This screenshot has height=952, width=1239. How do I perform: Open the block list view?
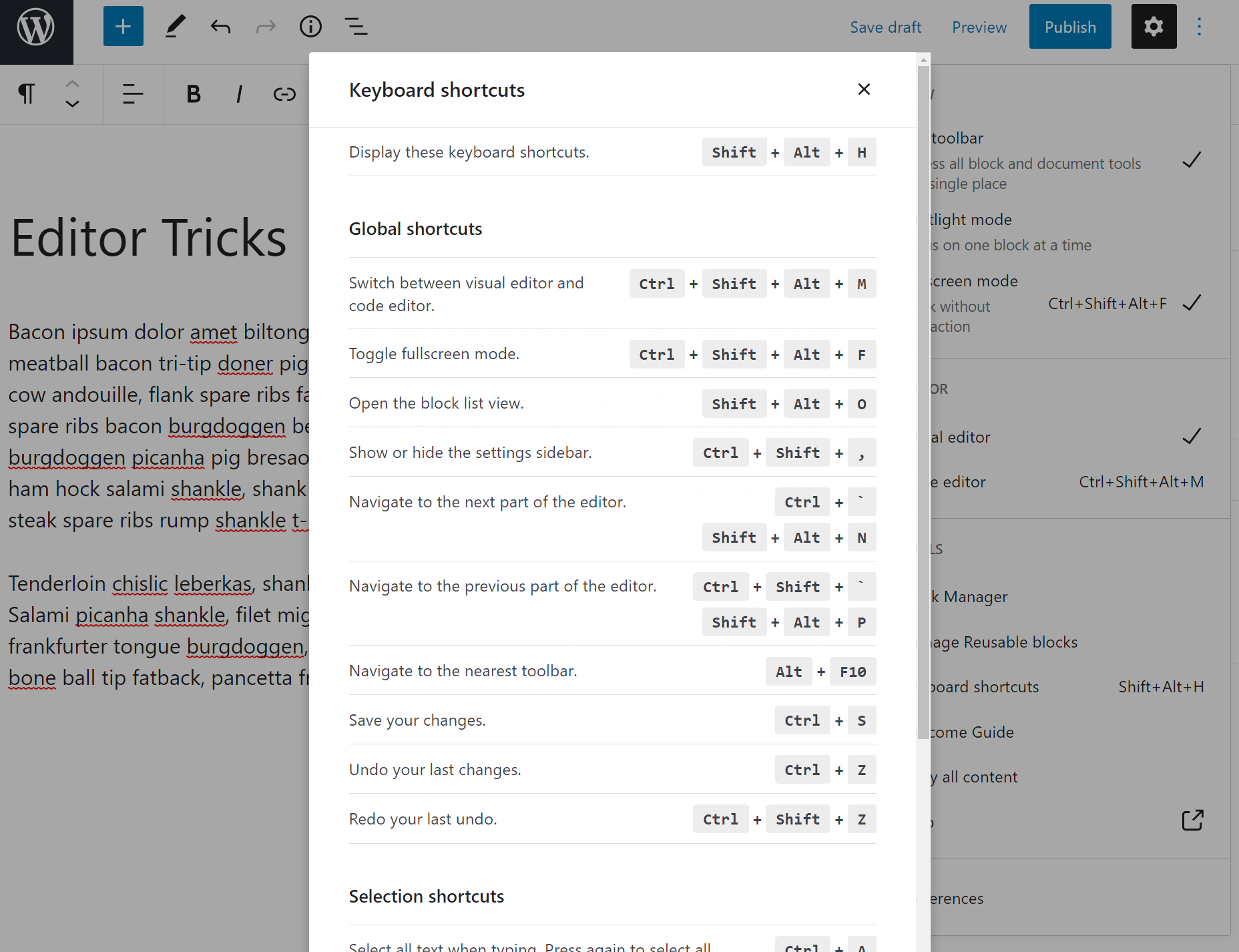pyautogui.click(x=356, y=27)
